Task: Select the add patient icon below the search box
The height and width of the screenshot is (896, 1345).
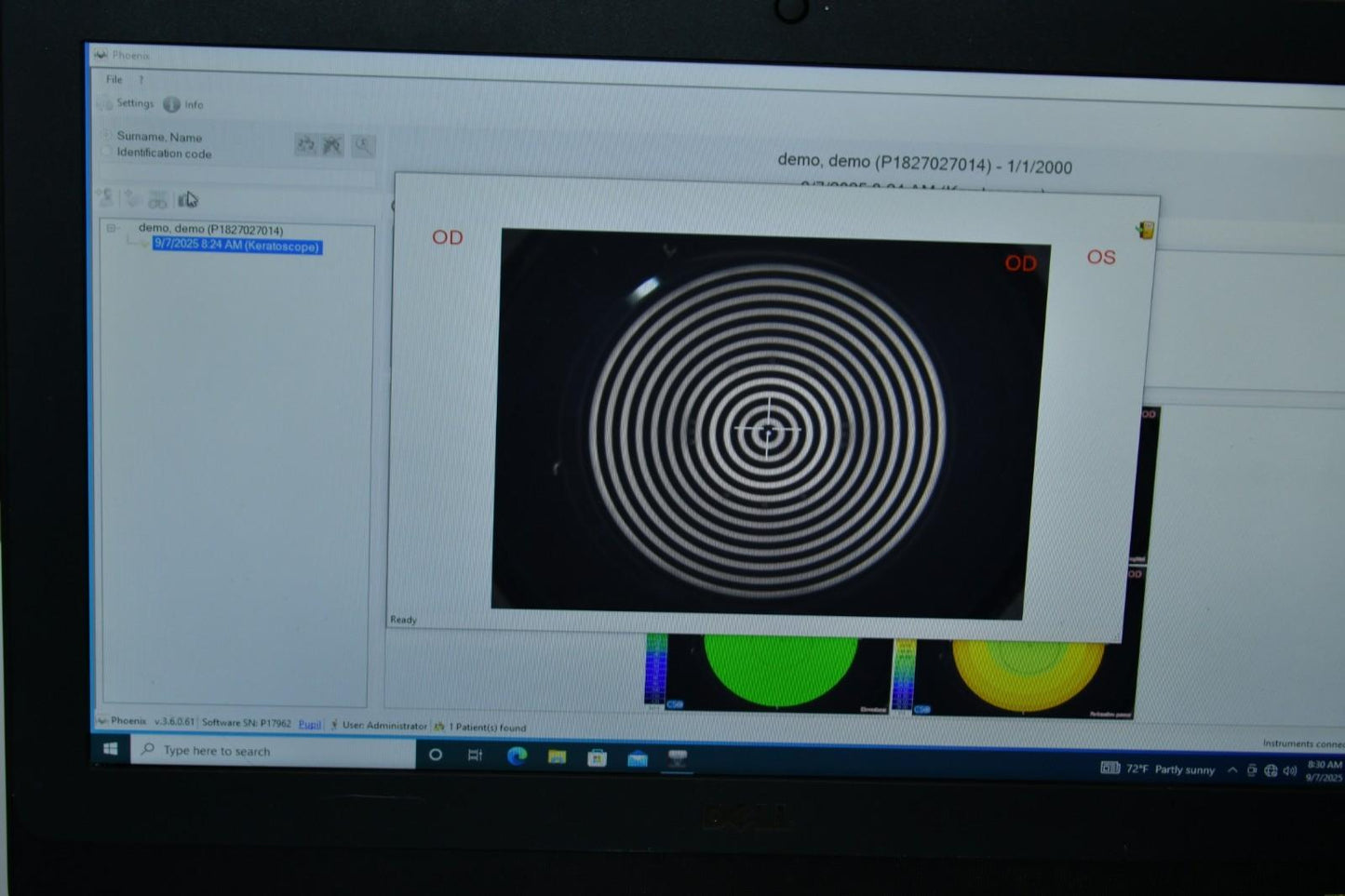Action: 104,198
